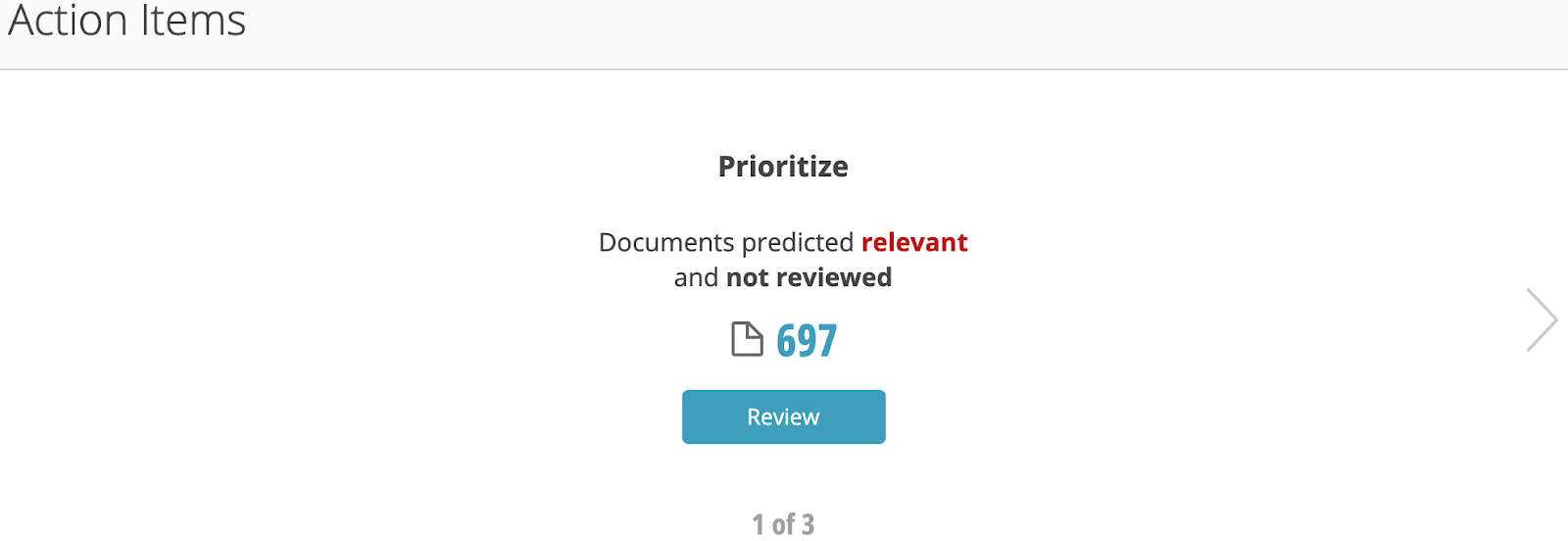Click the Action Items panel title
The width and height of the screenshot is (1568, 541).
click(127, 20)
